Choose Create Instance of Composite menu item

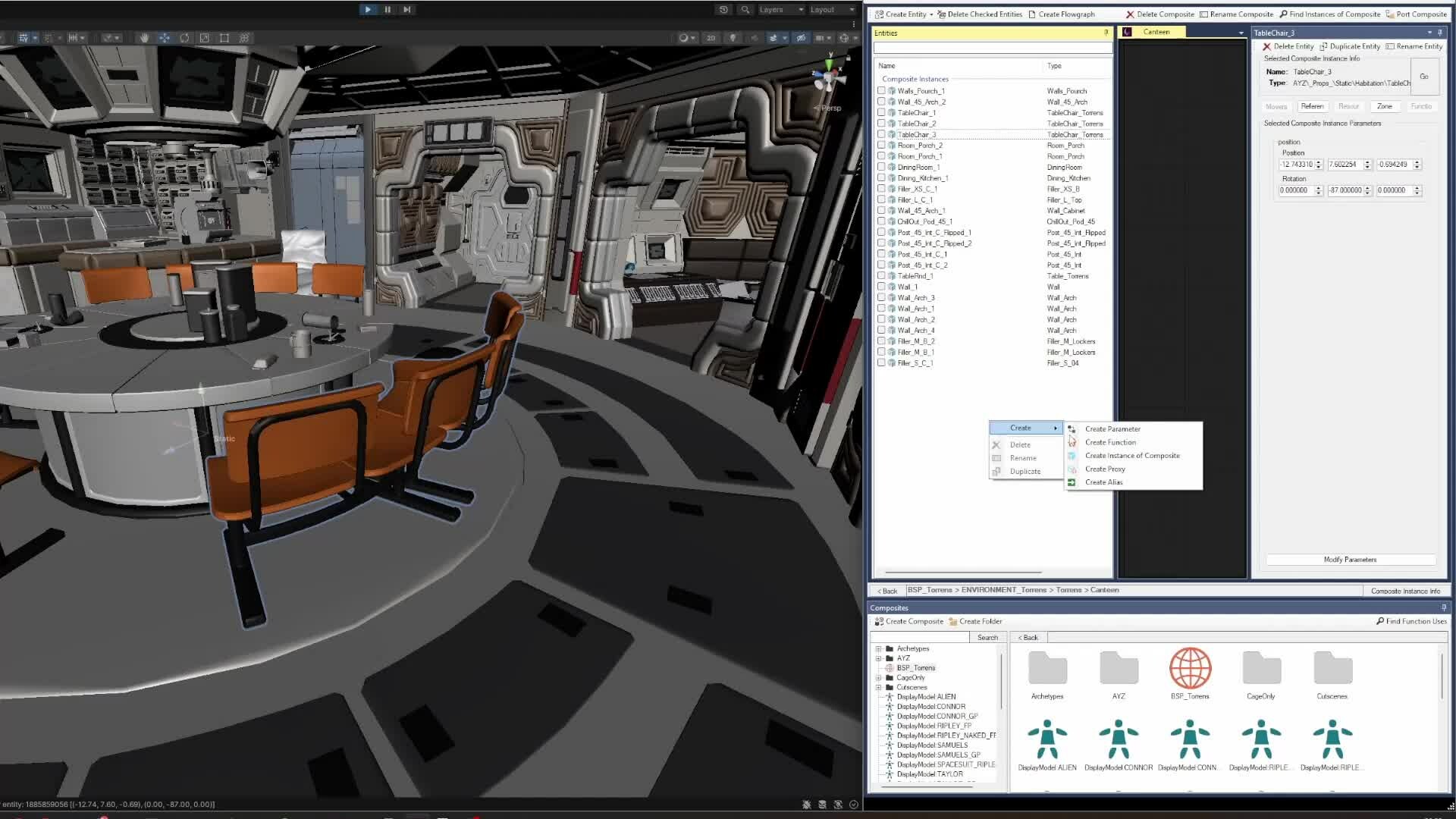point(1132,456)
